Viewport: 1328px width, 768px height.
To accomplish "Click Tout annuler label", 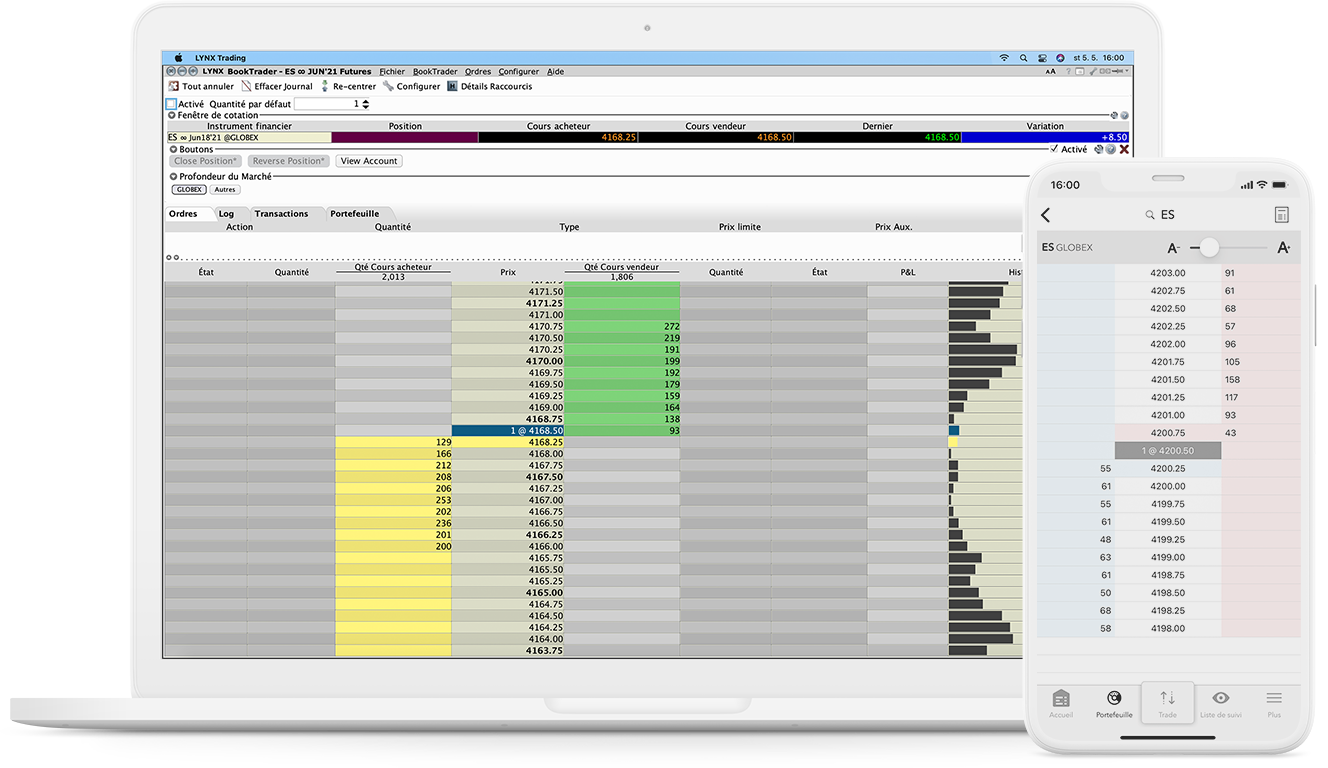I will pos(208,87).
